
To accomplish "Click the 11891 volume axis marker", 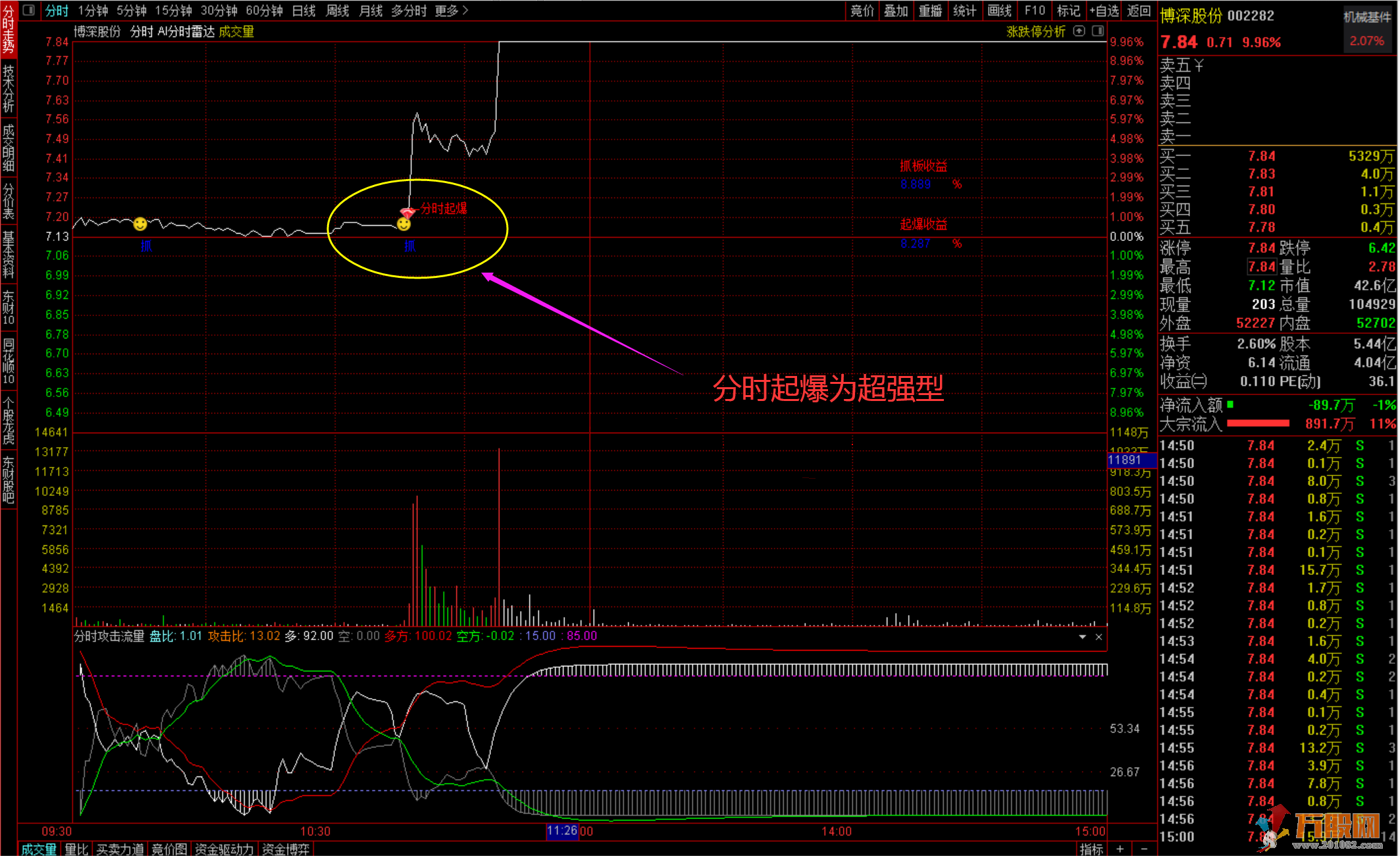I will [x=1131, y=460].
